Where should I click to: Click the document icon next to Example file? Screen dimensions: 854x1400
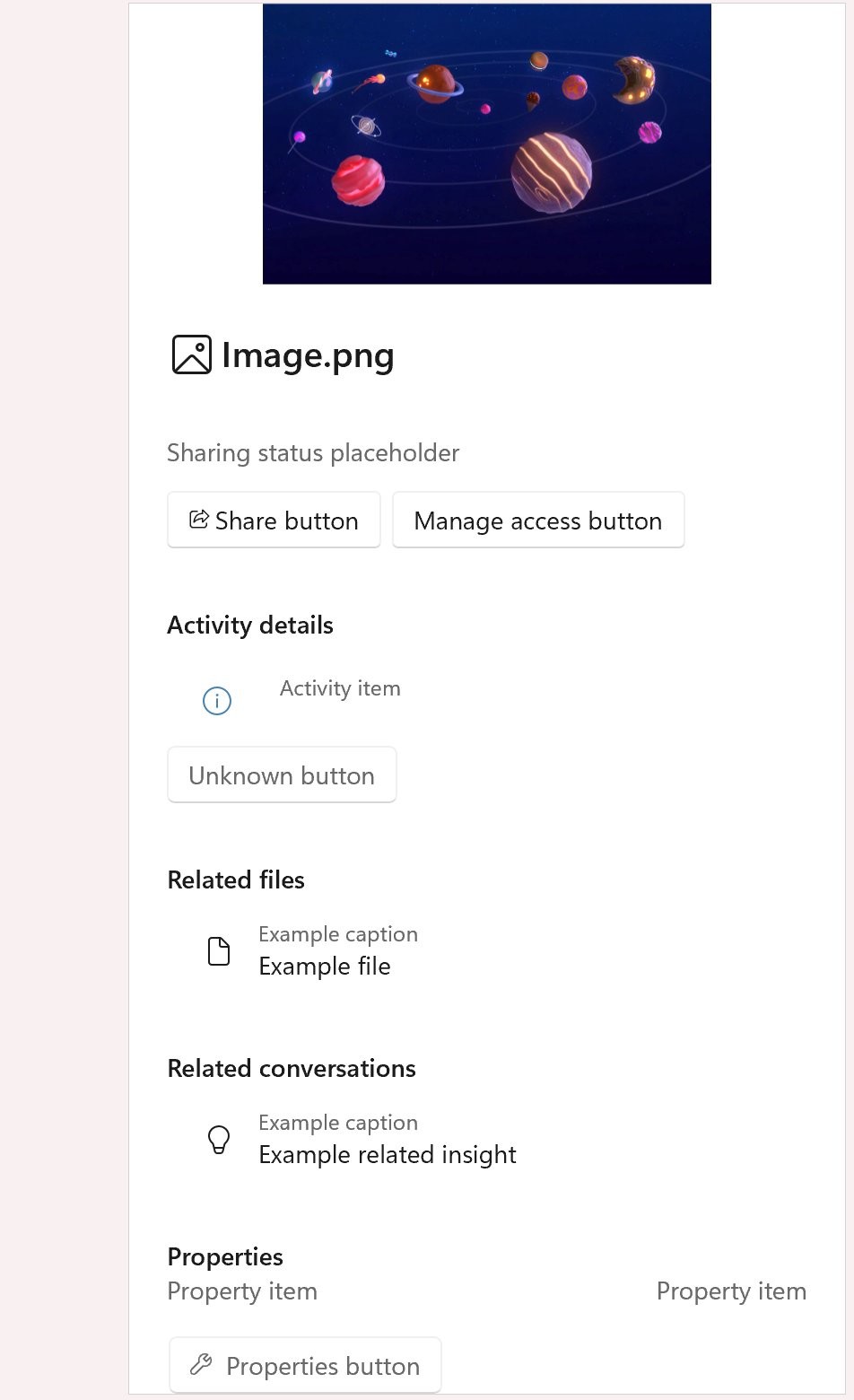click(218, 950)
